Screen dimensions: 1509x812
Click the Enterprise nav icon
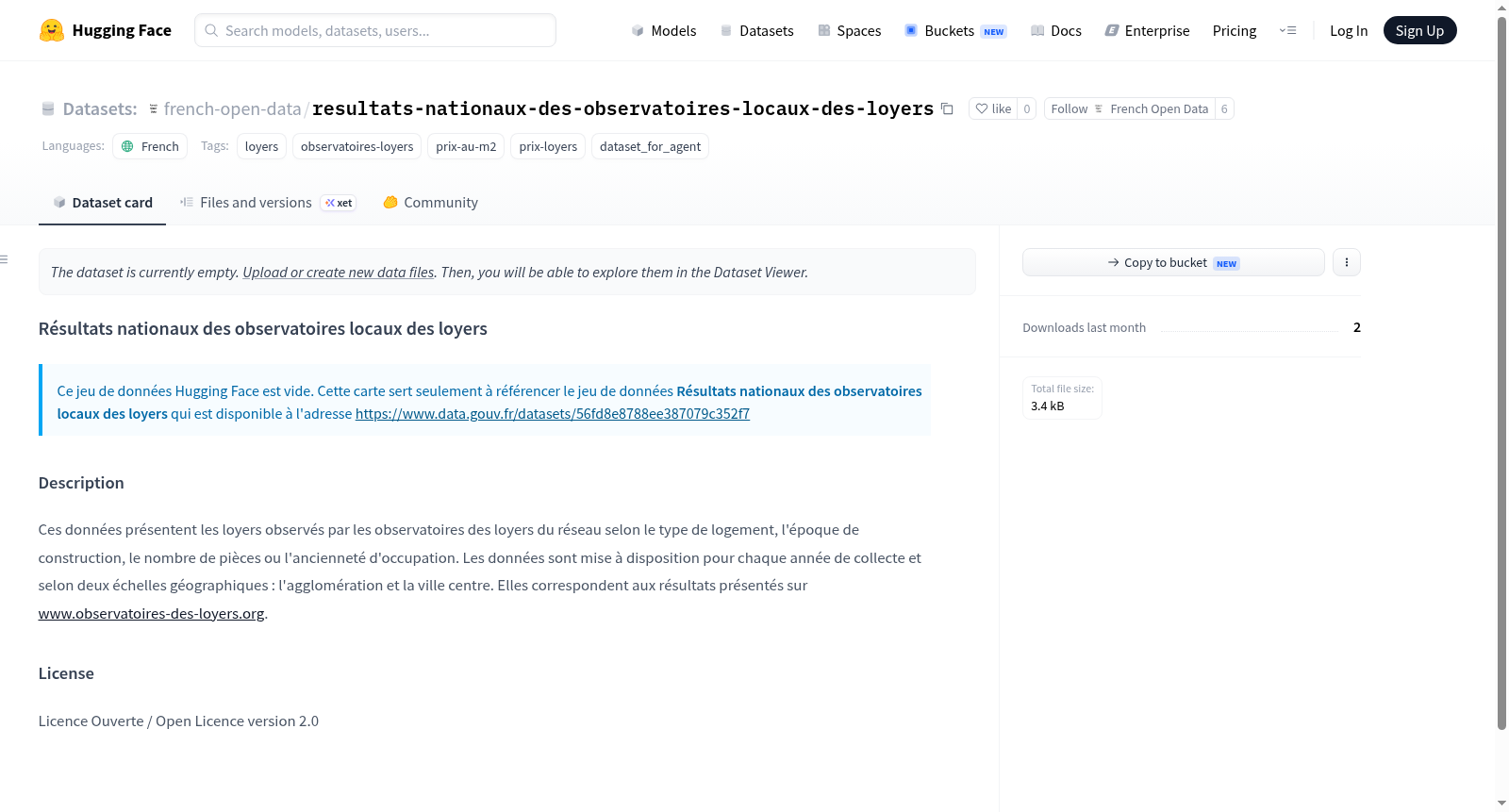pyautogui.click(x=1112, y=30)
